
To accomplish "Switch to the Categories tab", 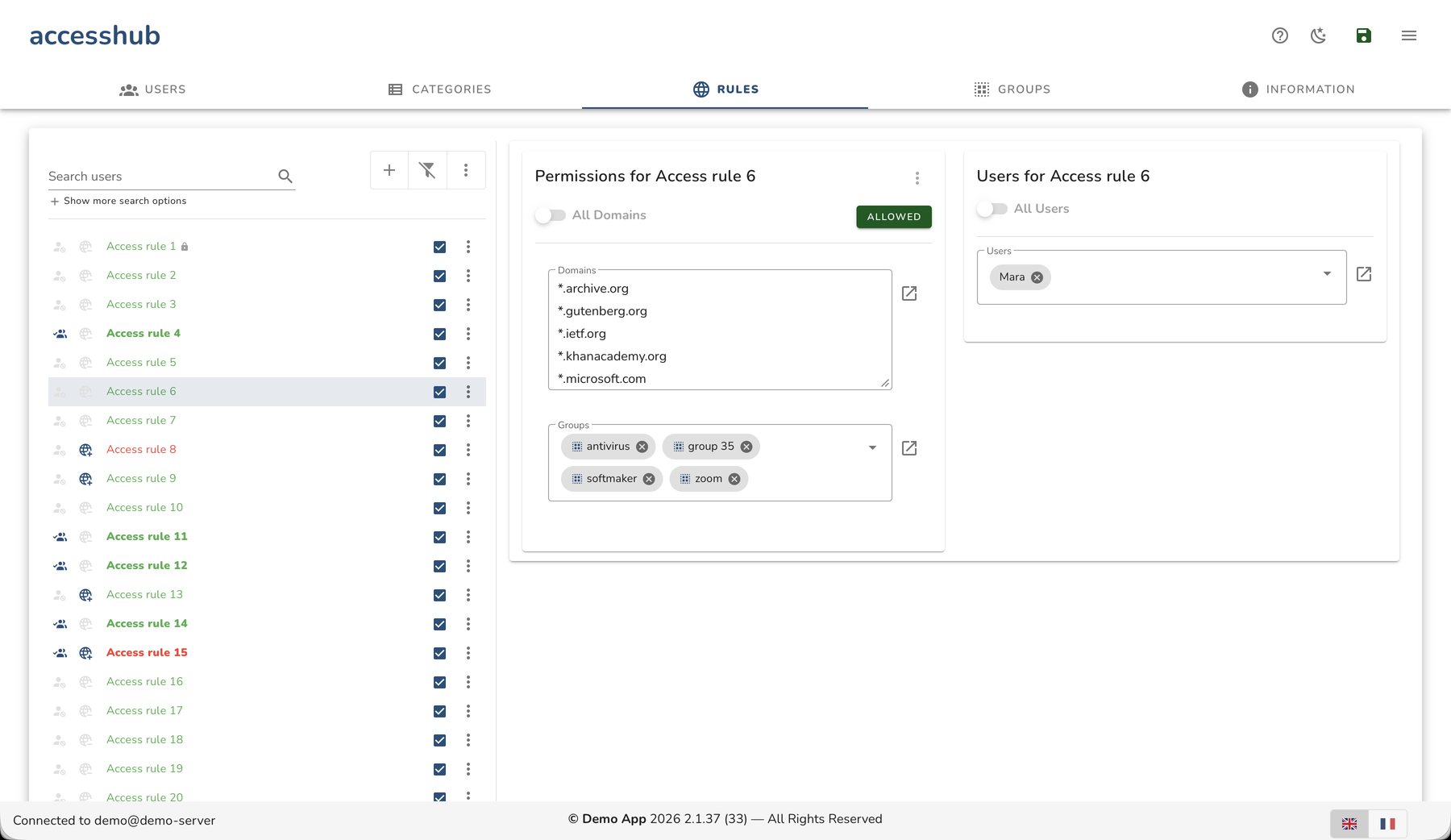I will click(439, 89).
